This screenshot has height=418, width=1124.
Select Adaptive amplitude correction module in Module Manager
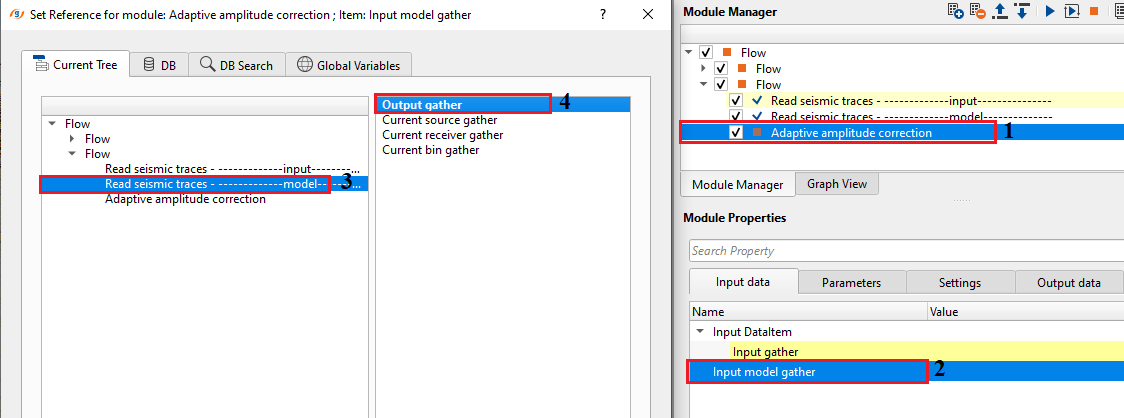click(x=851, y=133)
